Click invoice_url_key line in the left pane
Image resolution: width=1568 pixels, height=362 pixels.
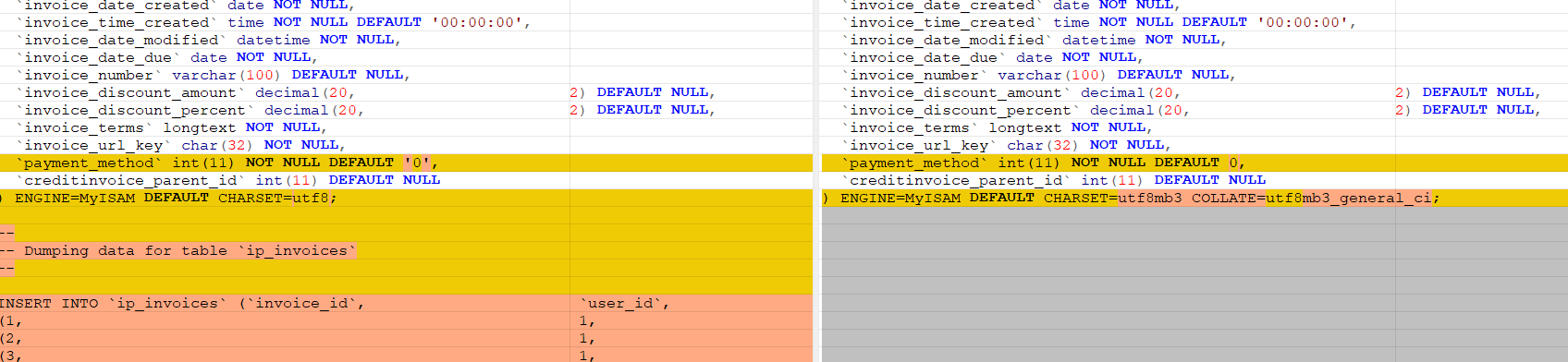[x=406, y=145]
